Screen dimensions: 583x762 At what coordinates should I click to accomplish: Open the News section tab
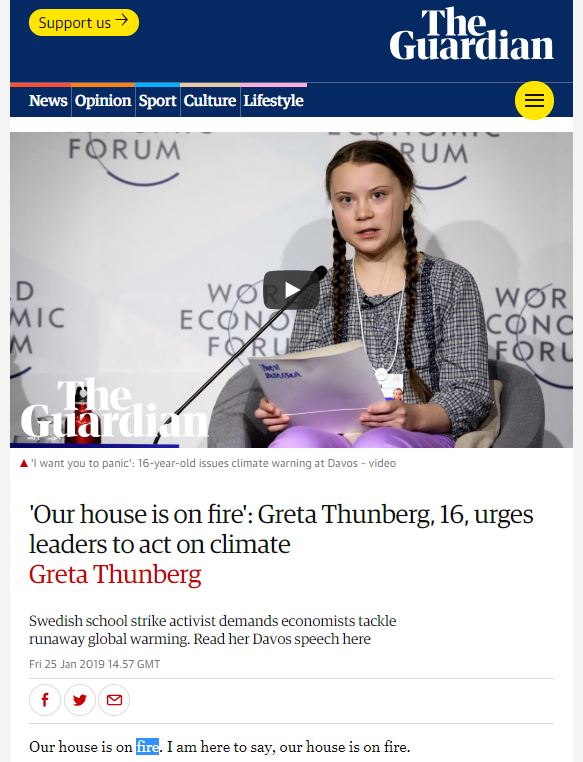48,101
